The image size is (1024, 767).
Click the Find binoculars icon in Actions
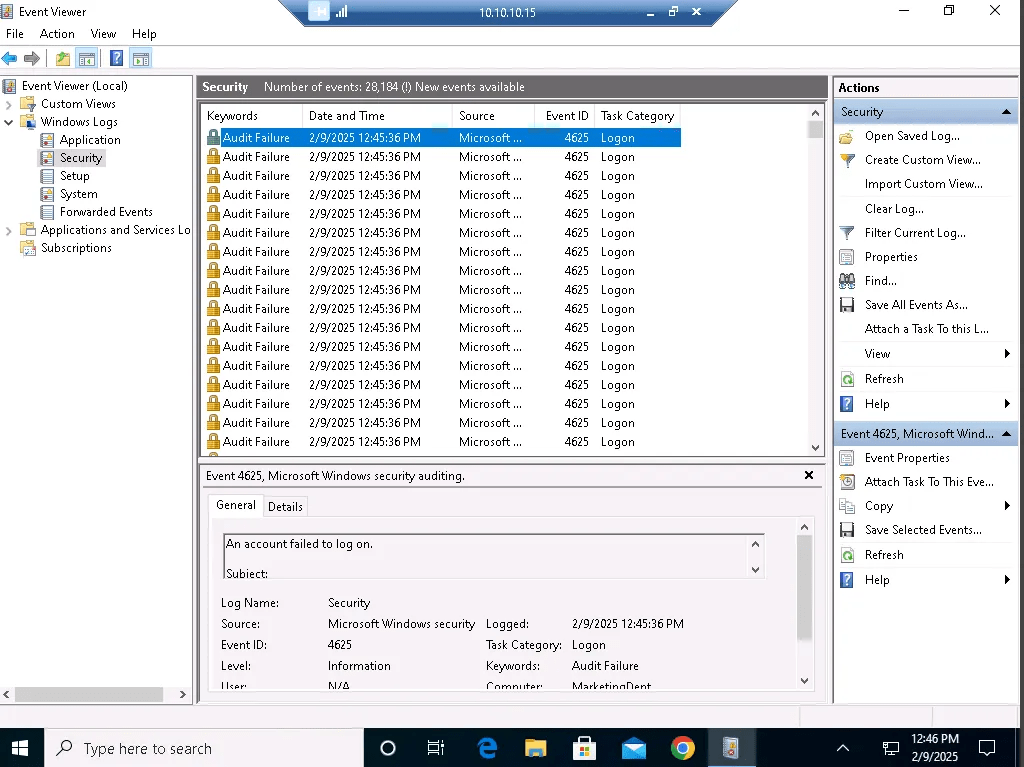point(847,281)
